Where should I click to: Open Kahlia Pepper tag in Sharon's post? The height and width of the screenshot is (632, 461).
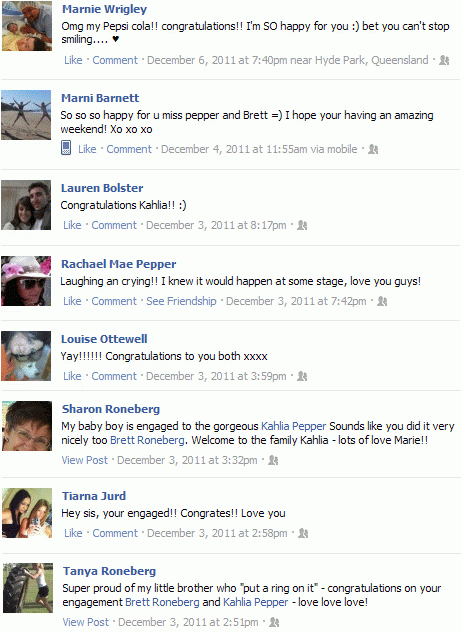tap(293, 426)
